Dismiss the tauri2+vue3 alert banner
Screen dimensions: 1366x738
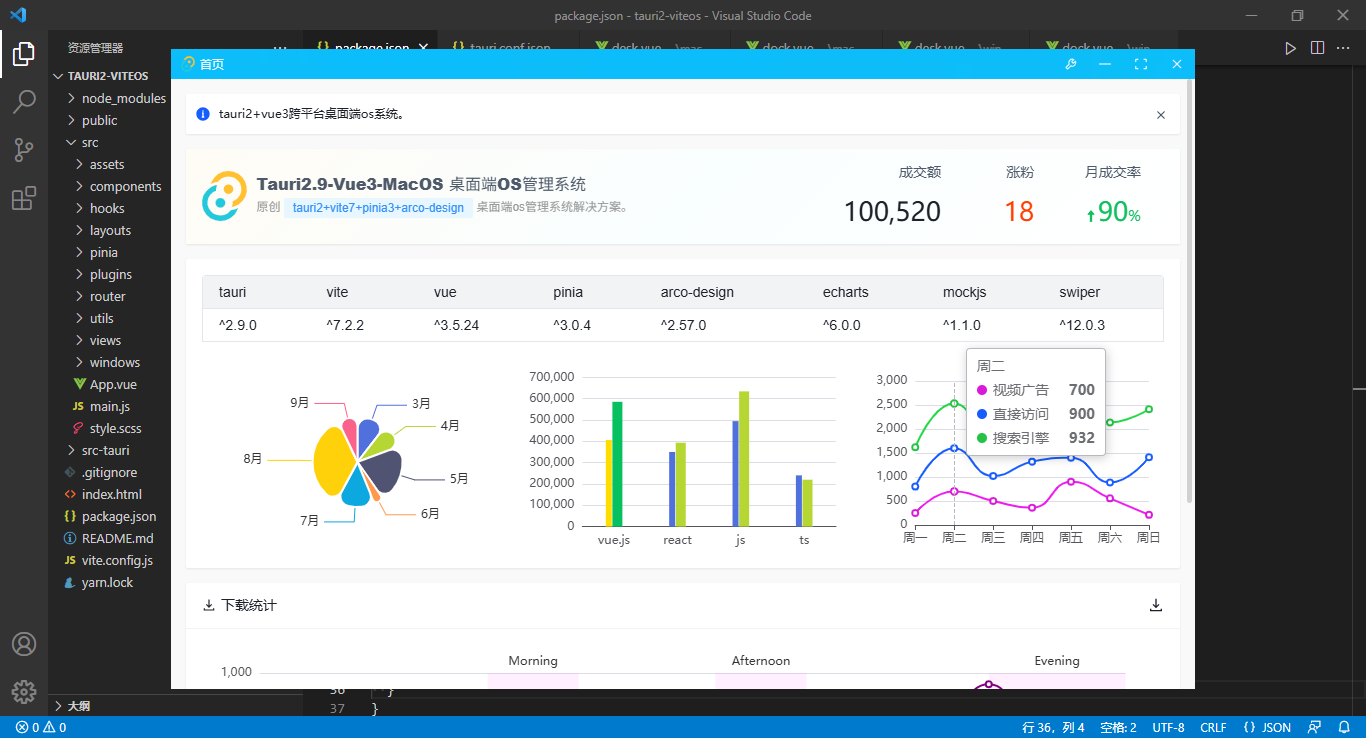1161,115
